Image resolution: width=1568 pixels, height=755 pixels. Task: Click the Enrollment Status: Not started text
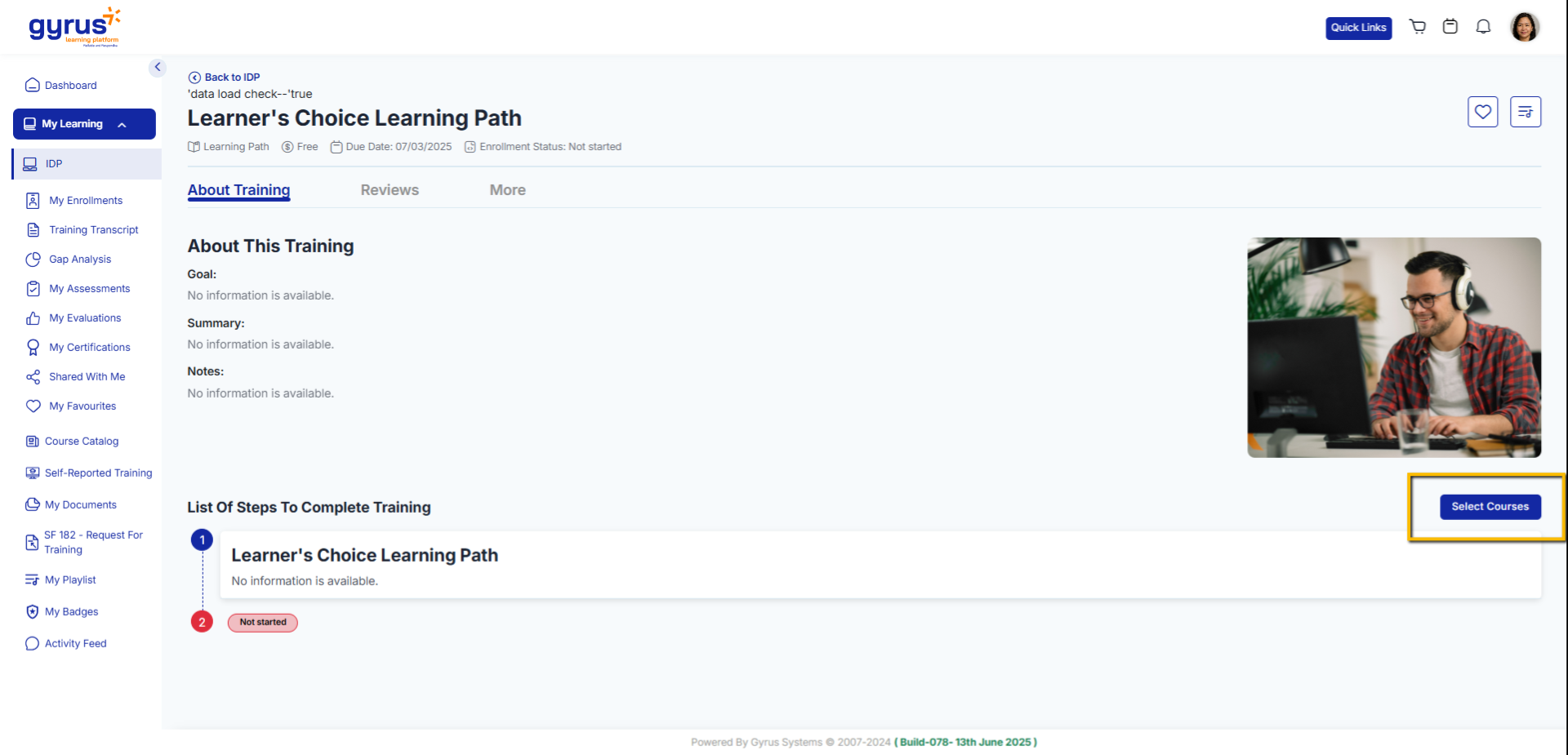pyautogui.click(x=550, y=147)
